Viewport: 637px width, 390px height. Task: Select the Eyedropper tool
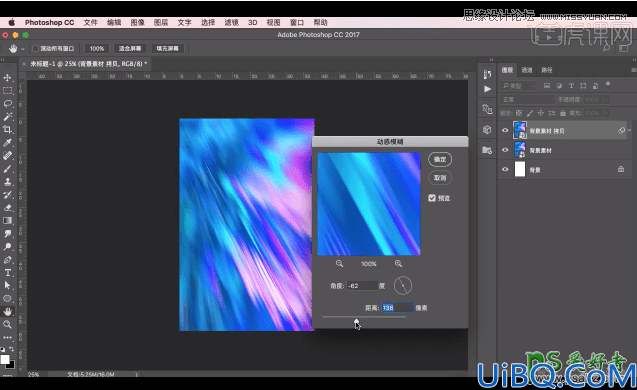[7, 143]
